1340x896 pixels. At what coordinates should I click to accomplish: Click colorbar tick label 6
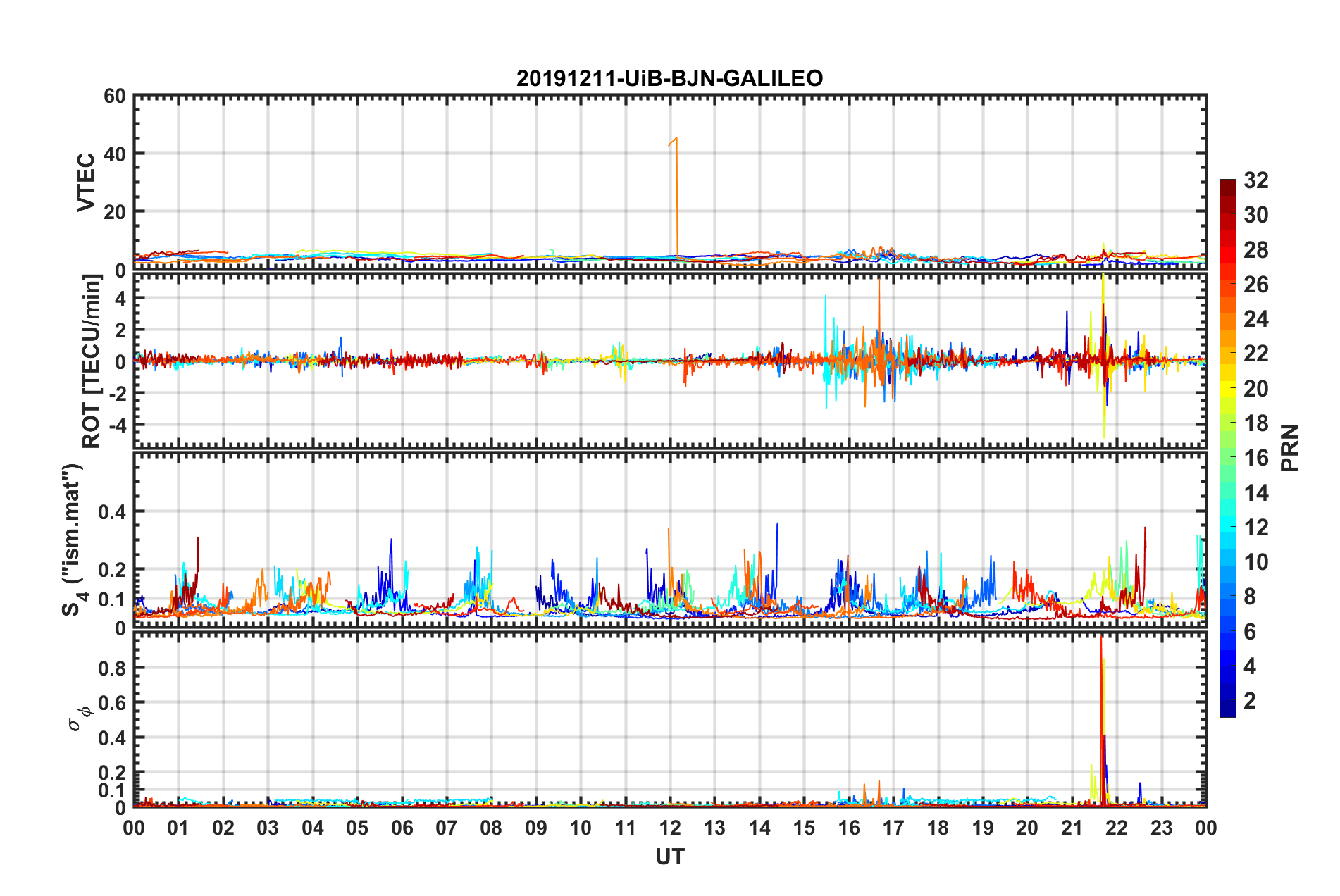[1250, 632]
